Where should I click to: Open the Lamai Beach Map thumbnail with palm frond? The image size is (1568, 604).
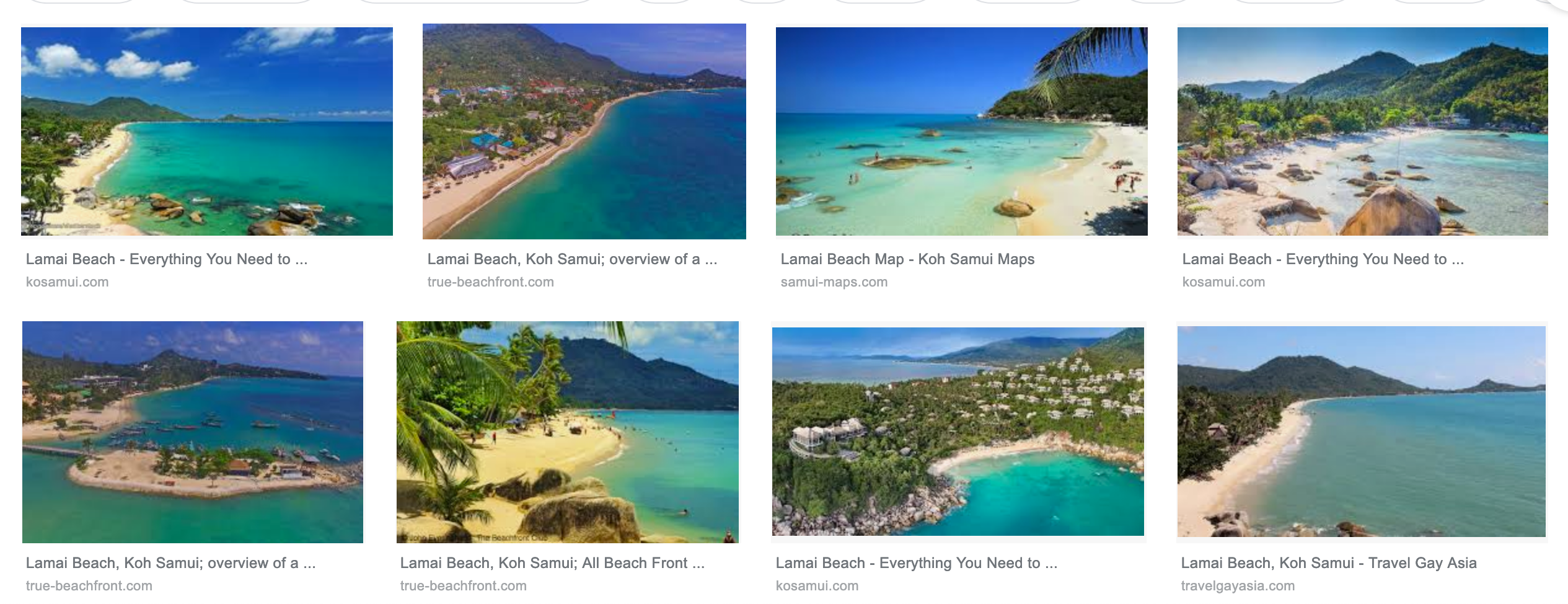(962, 131)
